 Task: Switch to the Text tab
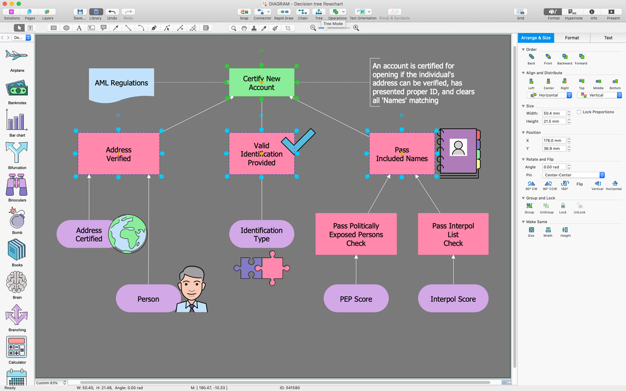click(608, 38)
